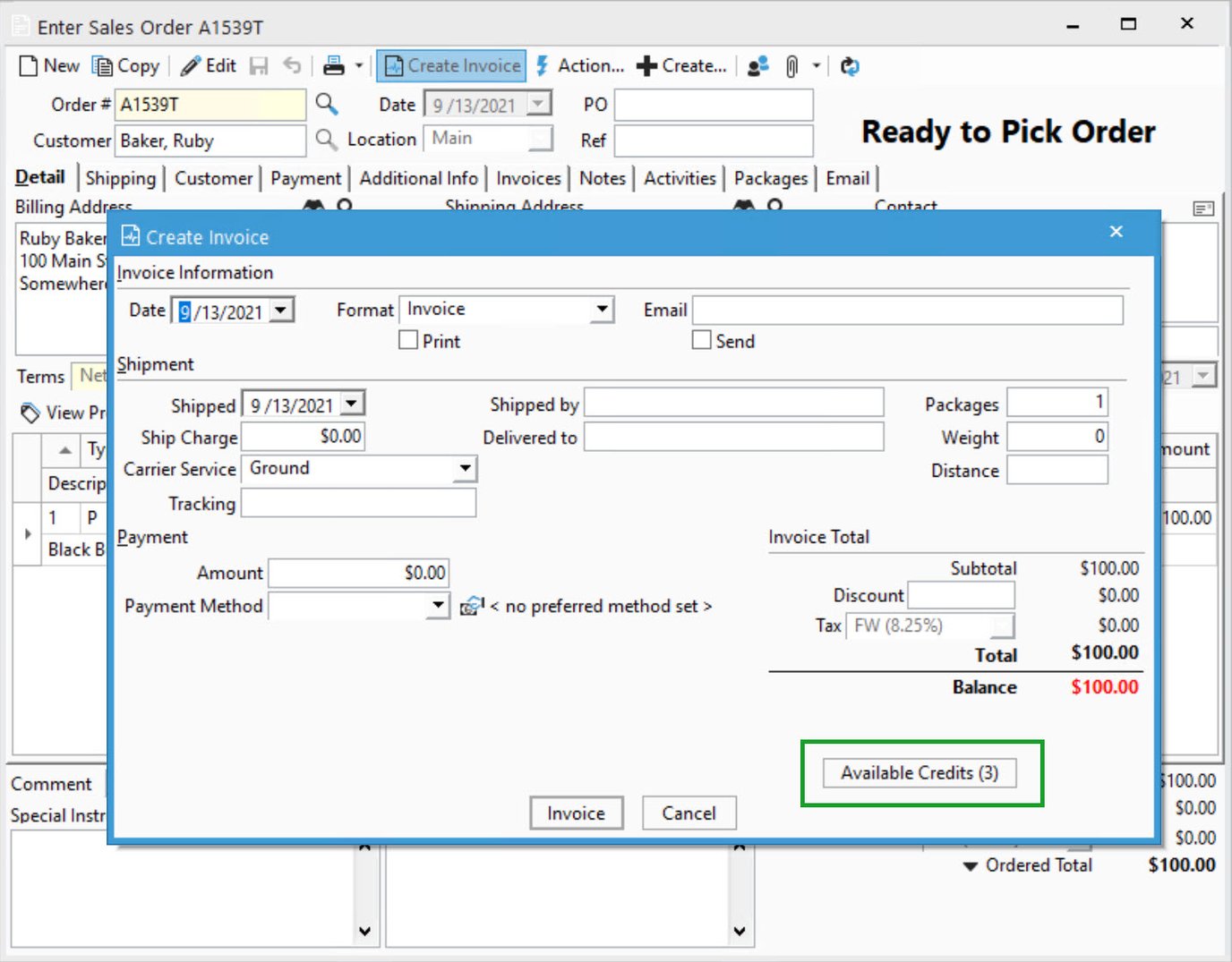
Task: Enable the Send checkbox next to Email
Action: [701, 340]
